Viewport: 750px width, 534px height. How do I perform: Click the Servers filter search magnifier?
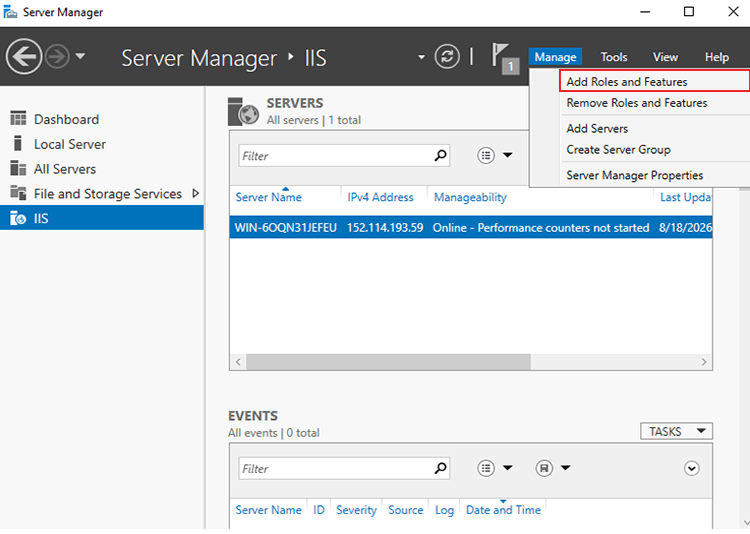tap(440, 156)
